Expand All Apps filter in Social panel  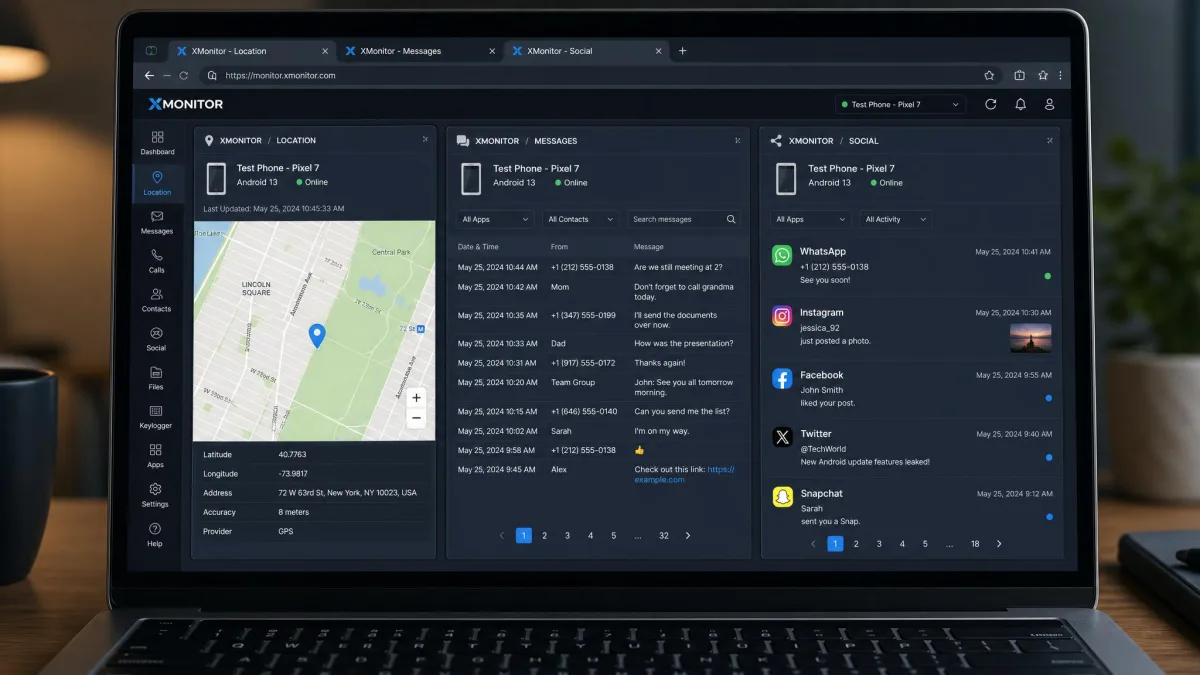pos(811,219)
